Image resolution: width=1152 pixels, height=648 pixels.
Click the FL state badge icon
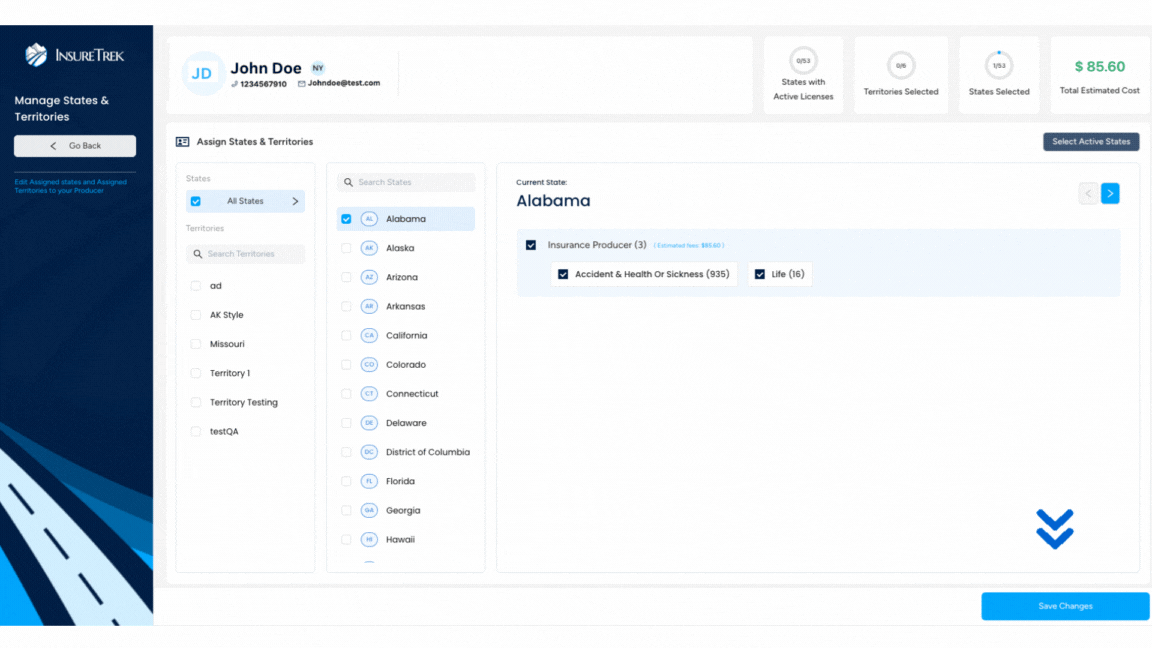pos(369,481)
